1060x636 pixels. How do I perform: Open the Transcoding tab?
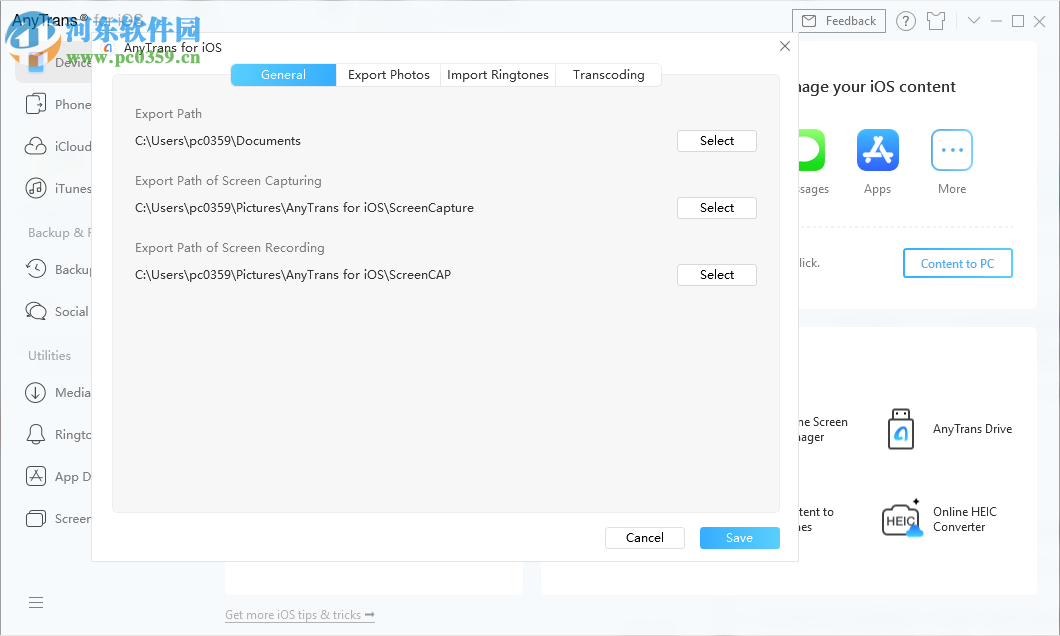pos(608,75)
